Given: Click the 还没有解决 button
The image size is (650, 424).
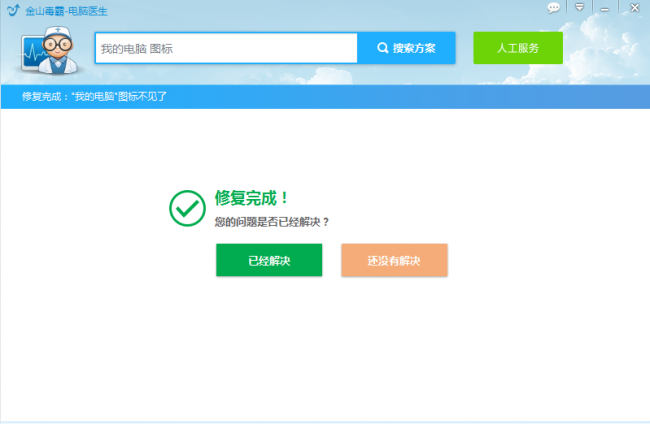Looking at the screenshot, I should 394,260.
